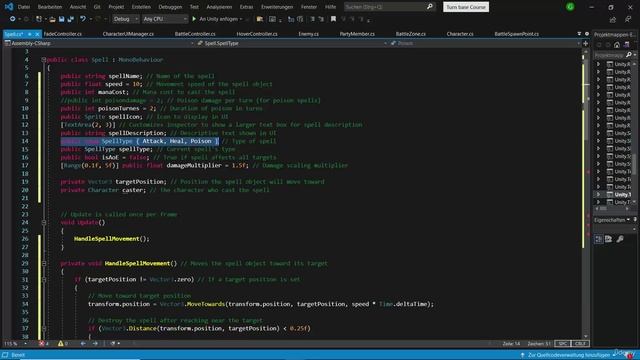Click the SPC indentation indicator
This screenshot has width=640, height=360.
tap(562, 344)
